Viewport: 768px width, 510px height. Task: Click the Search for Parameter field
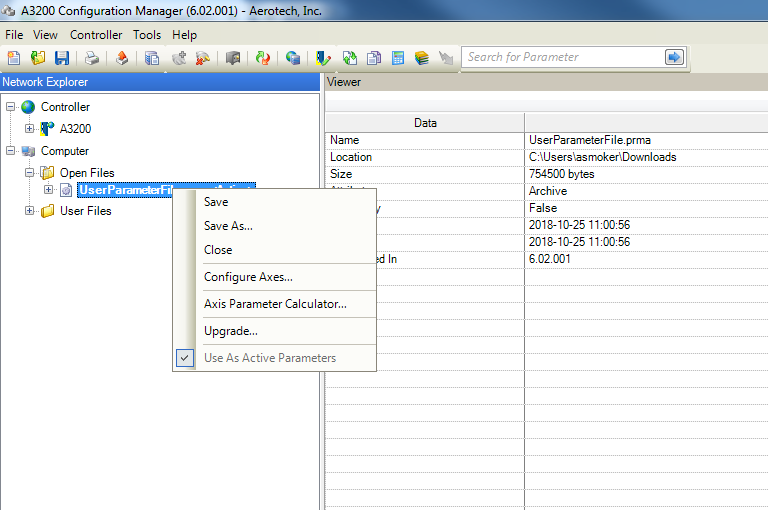pos(562,57)
